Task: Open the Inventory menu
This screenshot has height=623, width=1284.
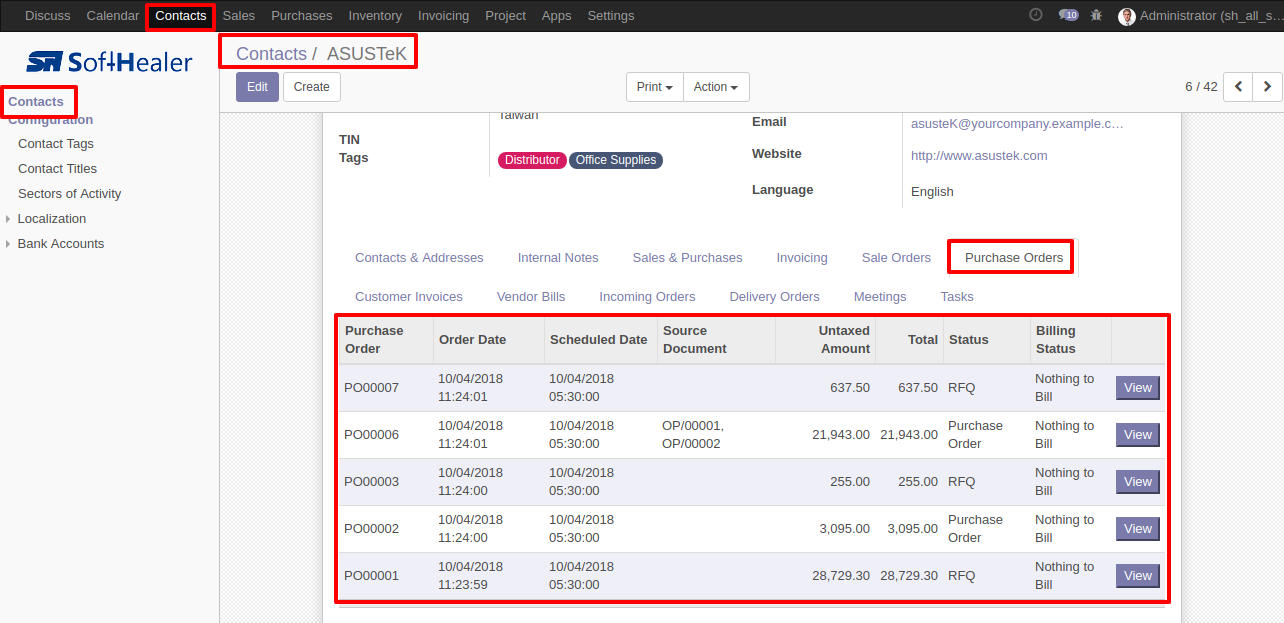Action: pyautogui.click(x=375, y=16)
